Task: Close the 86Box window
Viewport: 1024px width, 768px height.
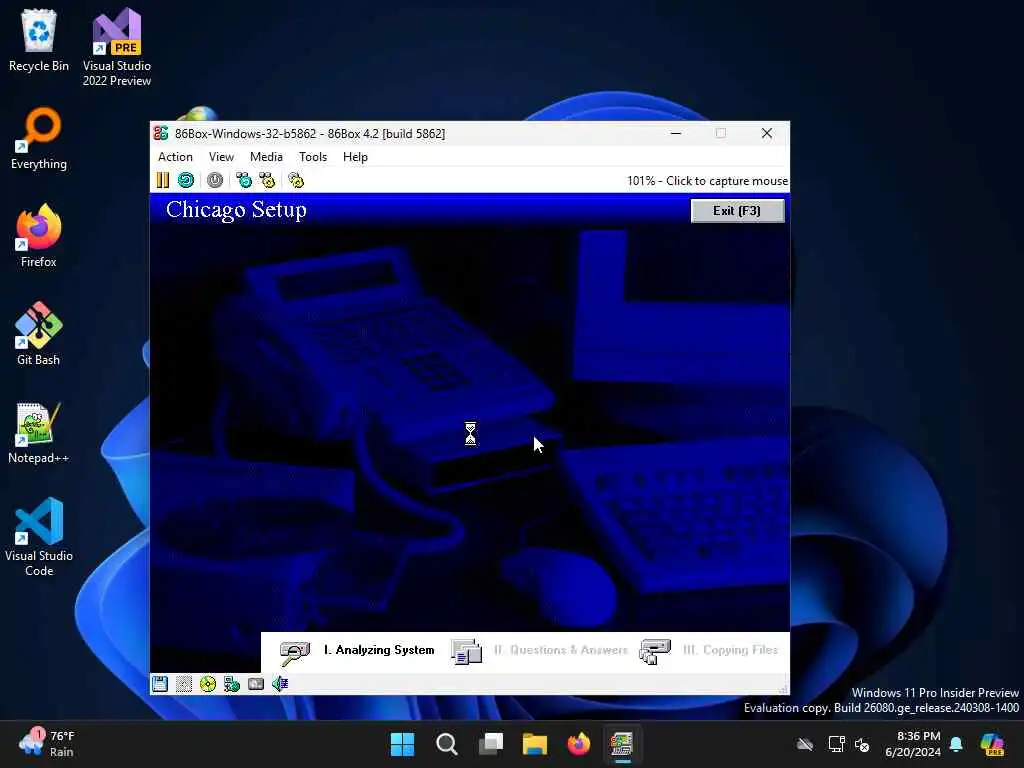Action: pyautogui.click(x=767, y=133)
